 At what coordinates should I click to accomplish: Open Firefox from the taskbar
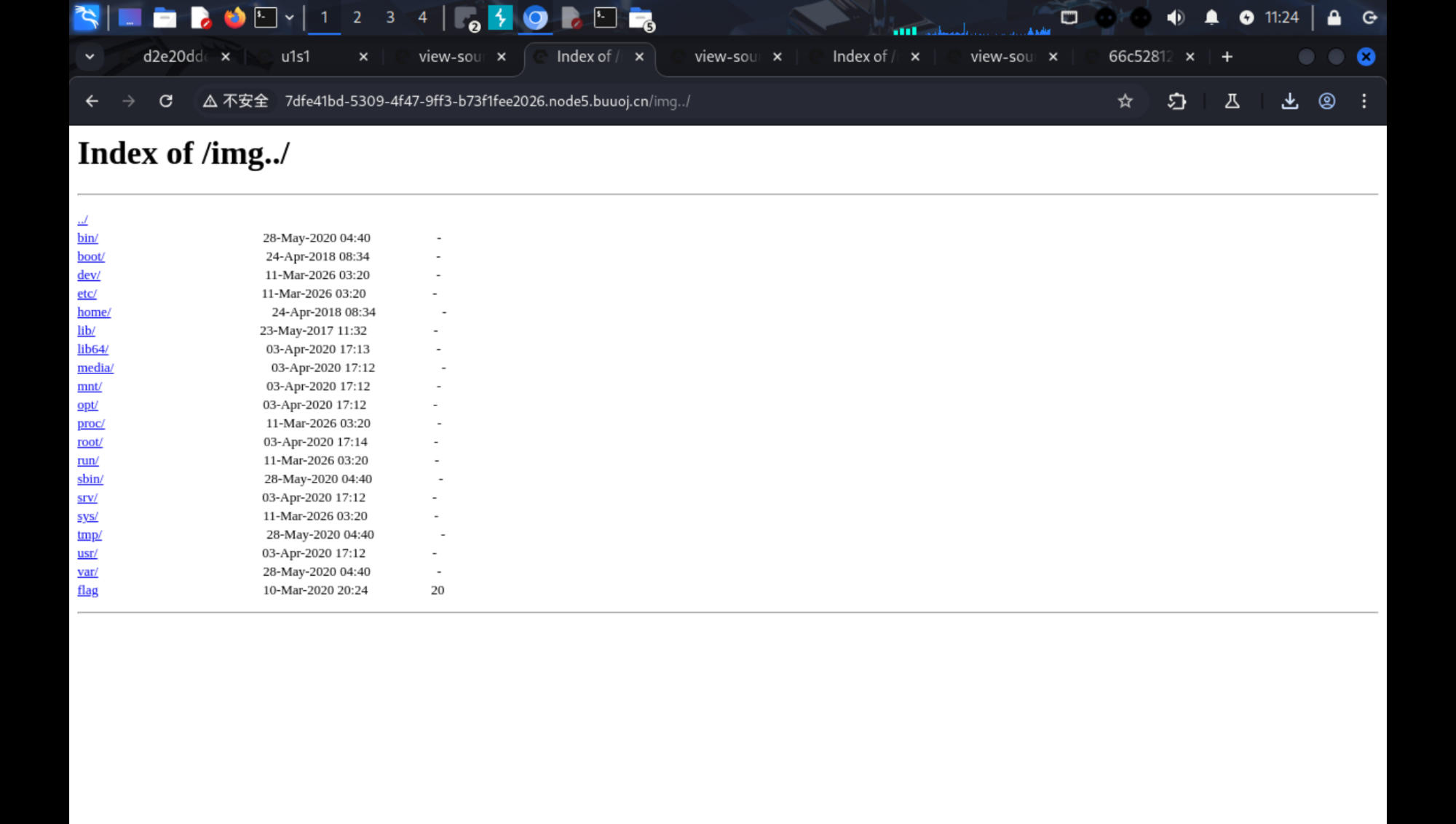[x=234, y=17]
